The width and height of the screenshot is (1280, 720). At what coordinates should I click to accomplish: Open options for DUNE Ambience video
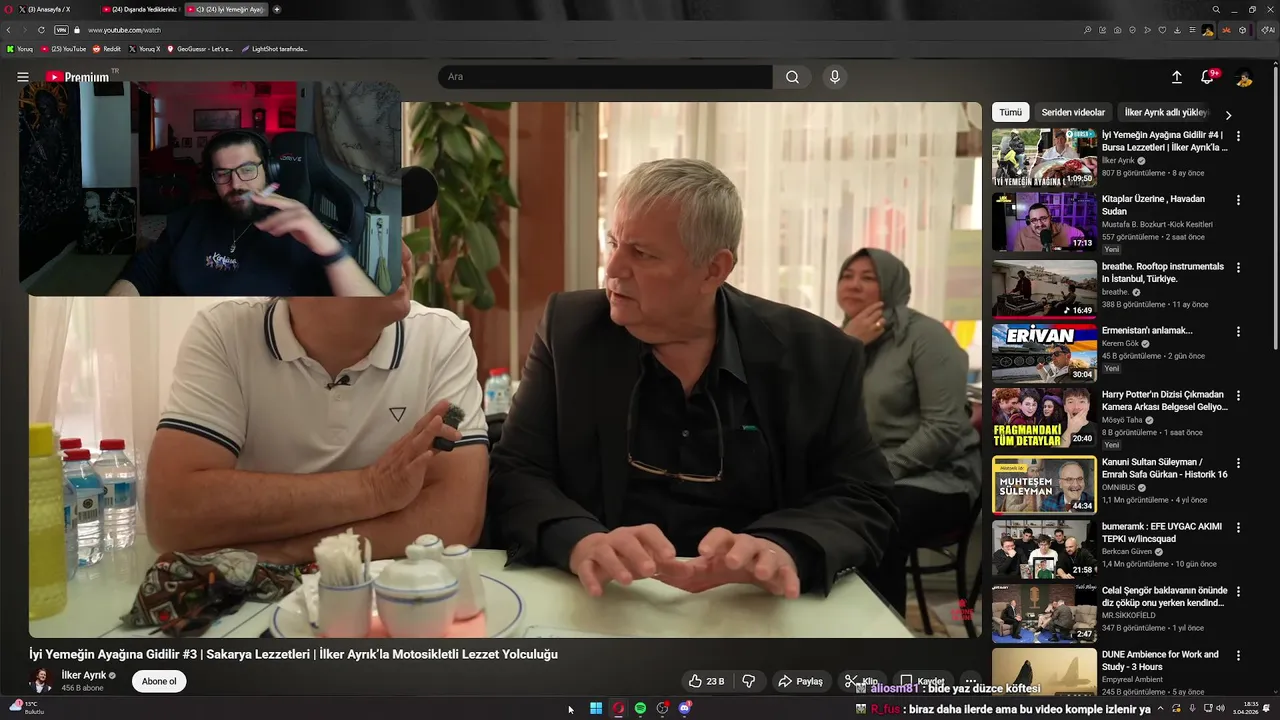[1238, 656]
